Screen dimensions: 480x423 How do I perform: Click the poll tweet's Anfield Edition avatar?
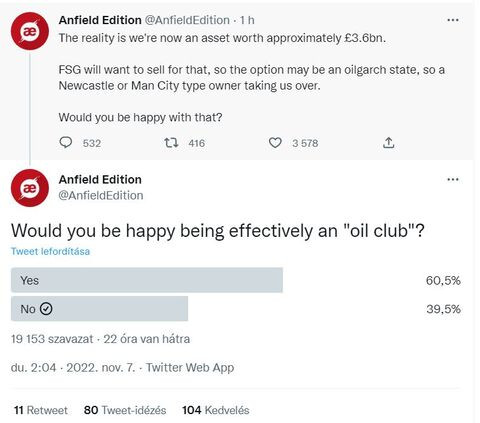30,188
